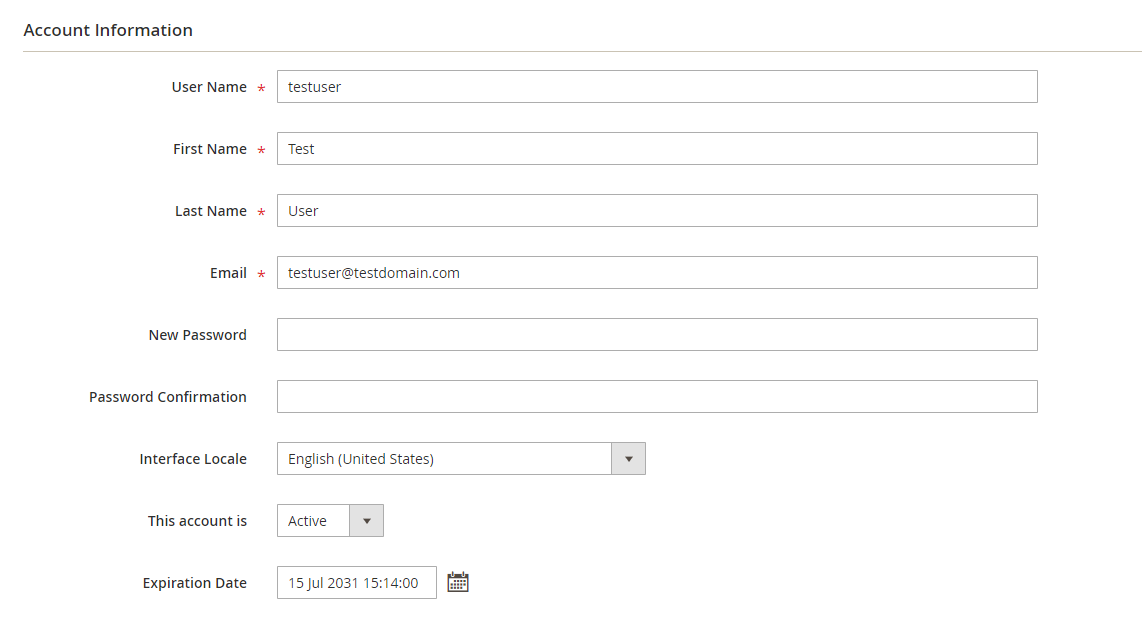Open the Interface Locale dropdown

[x=461, y=459]
